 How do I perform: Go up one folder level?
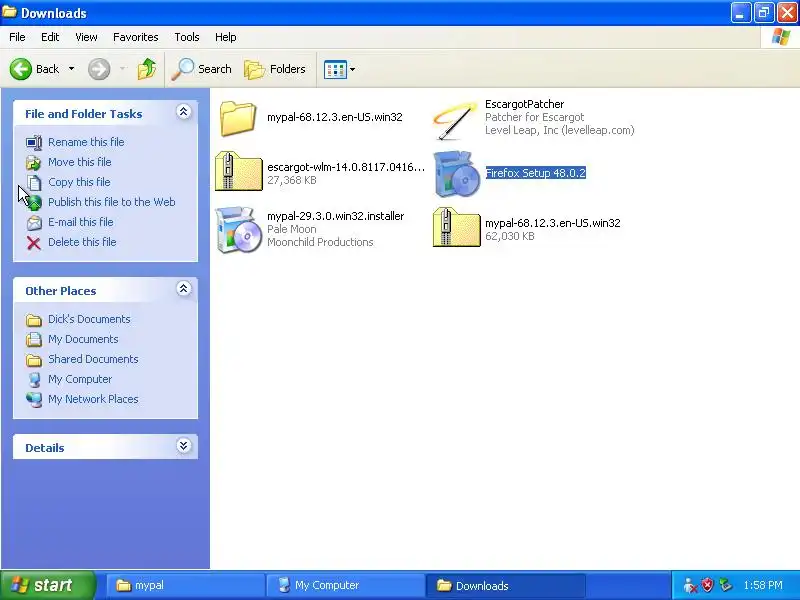[147, 69]
